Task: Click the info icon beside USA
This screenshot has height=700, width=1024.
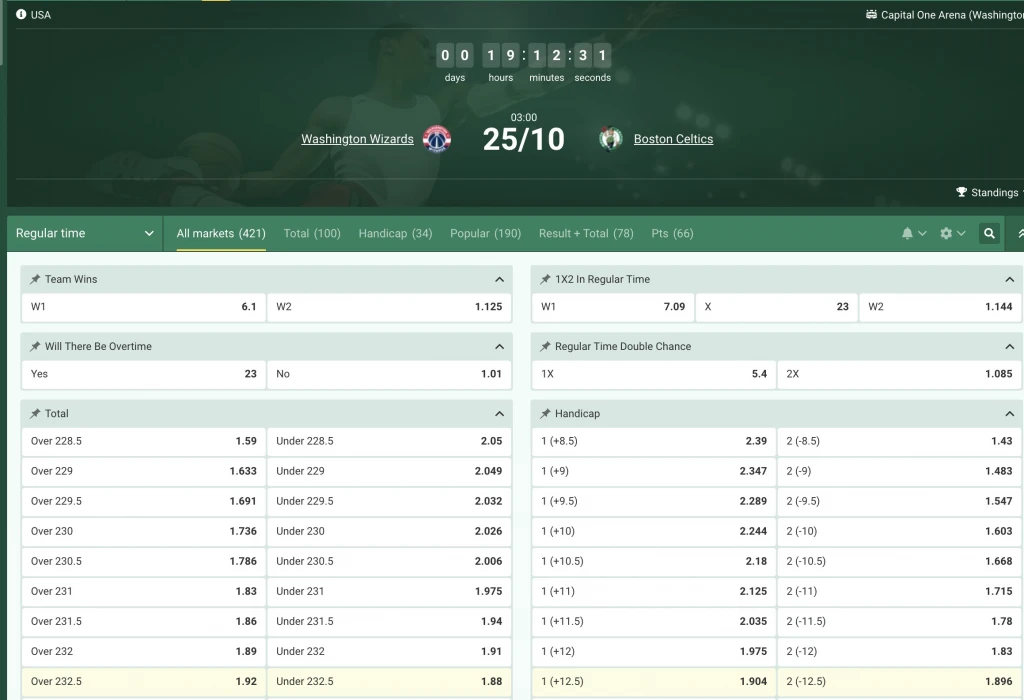Action: [21, 15]
